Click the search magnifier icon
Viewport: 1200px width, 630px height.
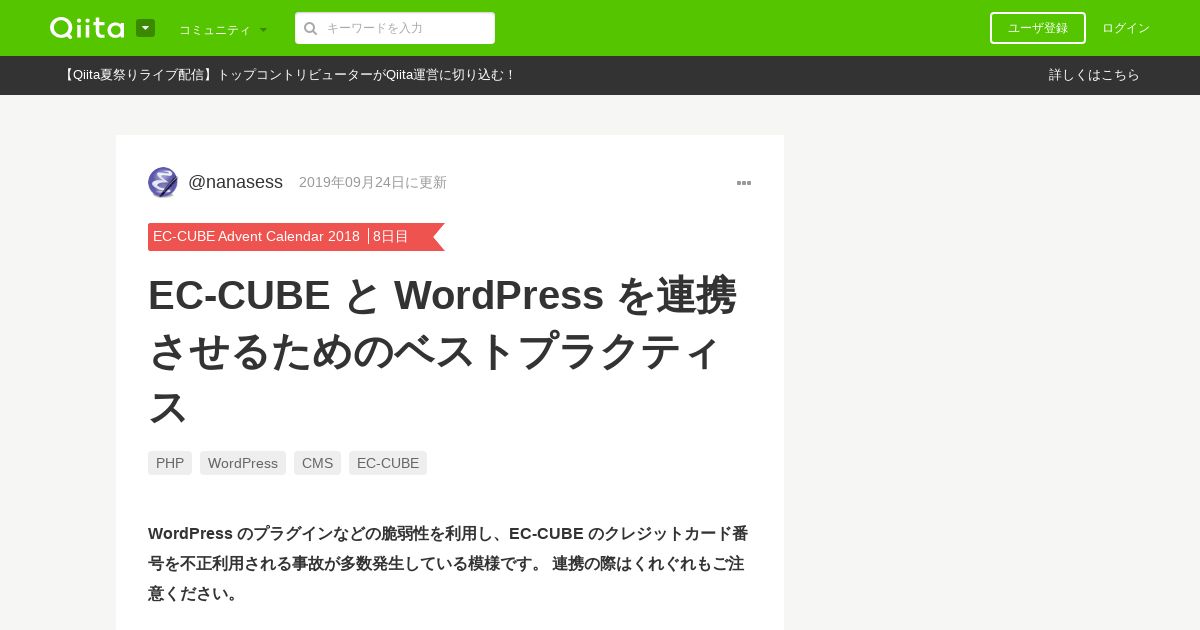point(310,28)
